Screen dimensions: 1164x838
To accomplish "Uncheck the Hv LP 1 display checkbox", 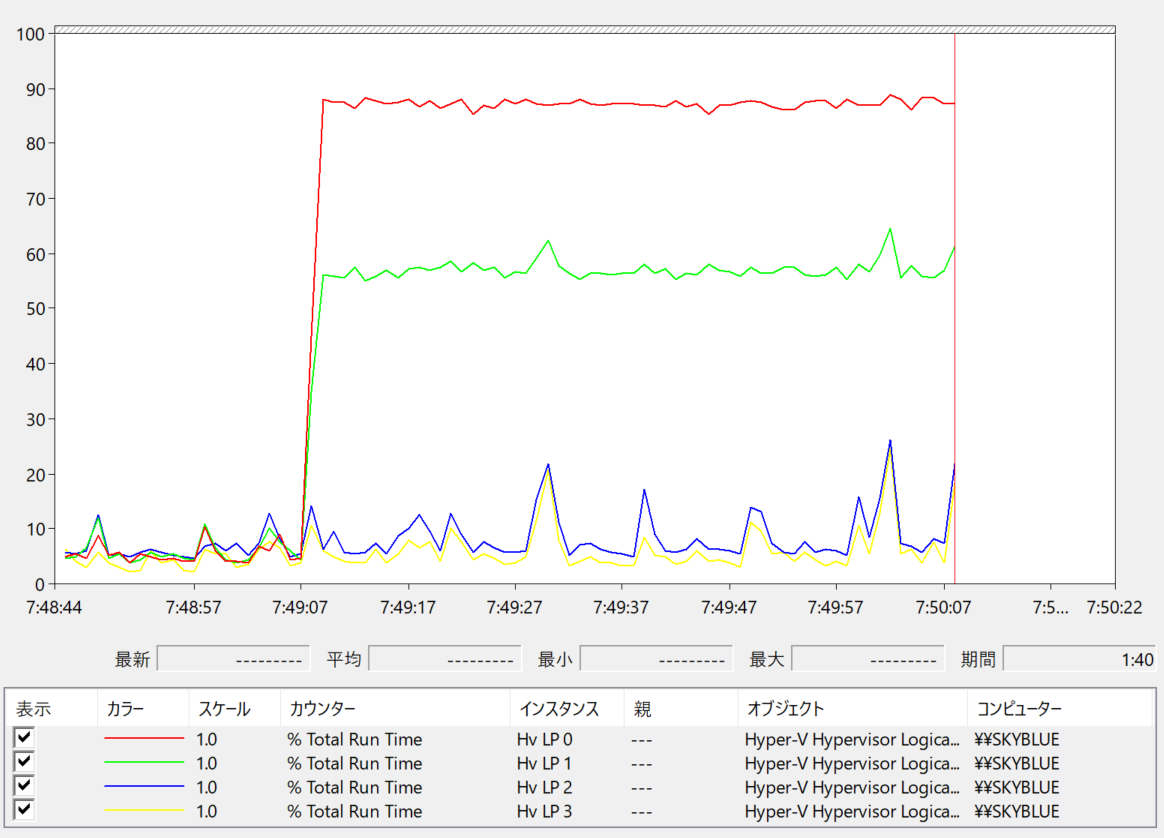I will tap(24, 762).
